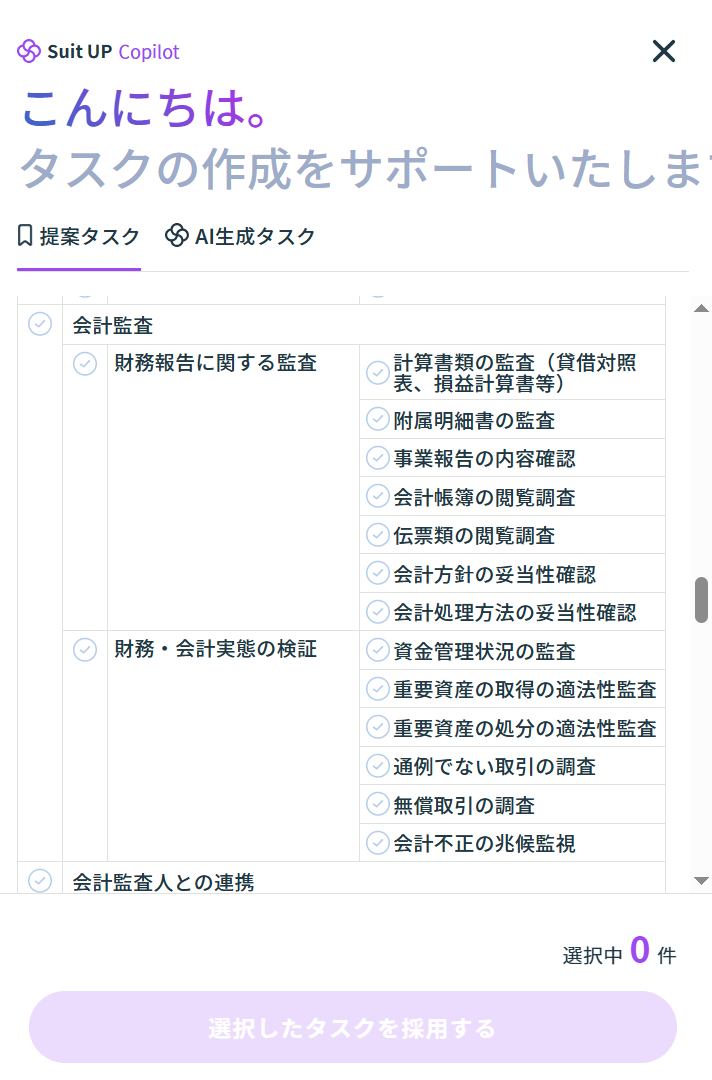Check the 会計不正の兆候監視 circle icon

377,843
